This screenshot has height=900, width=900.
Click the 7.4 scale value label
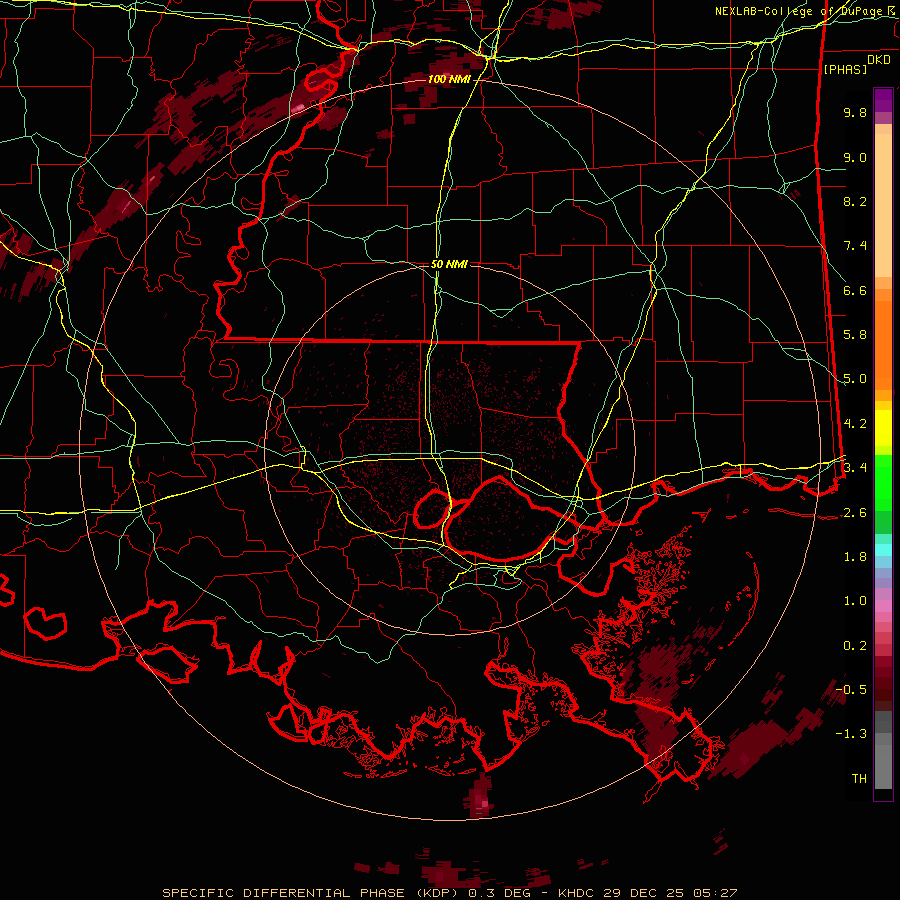[x=855, y=246]
